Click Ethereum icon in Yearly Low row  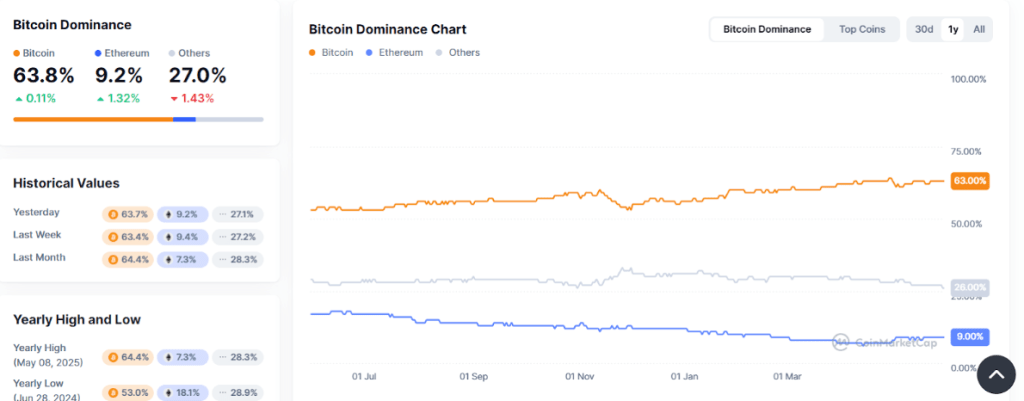coord(167,392)
